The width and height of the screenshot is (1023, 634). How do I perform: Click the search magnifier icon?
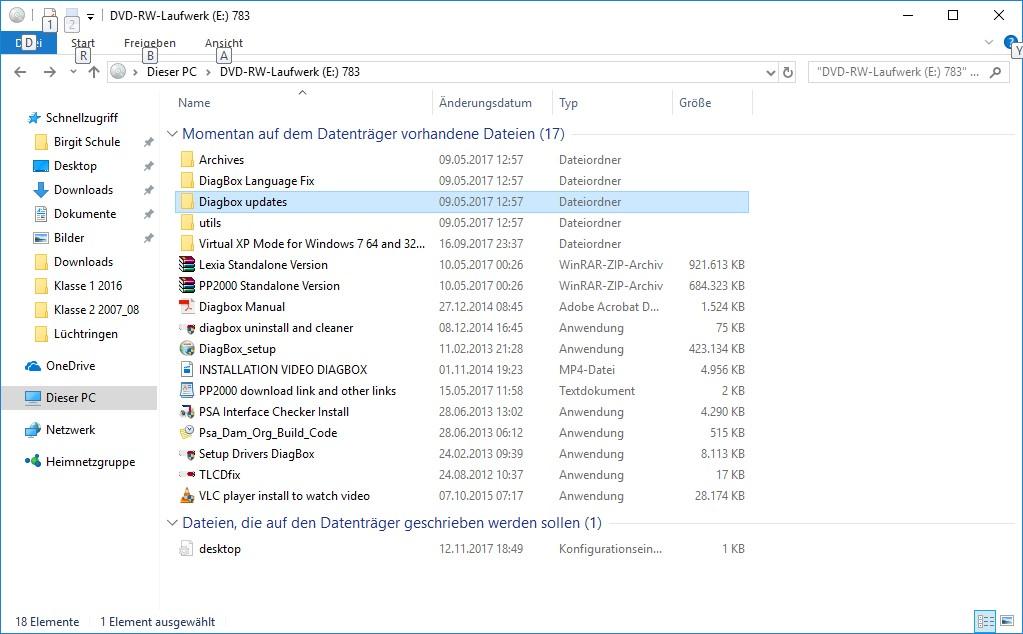pyautogui.click(x=995, y=72)
